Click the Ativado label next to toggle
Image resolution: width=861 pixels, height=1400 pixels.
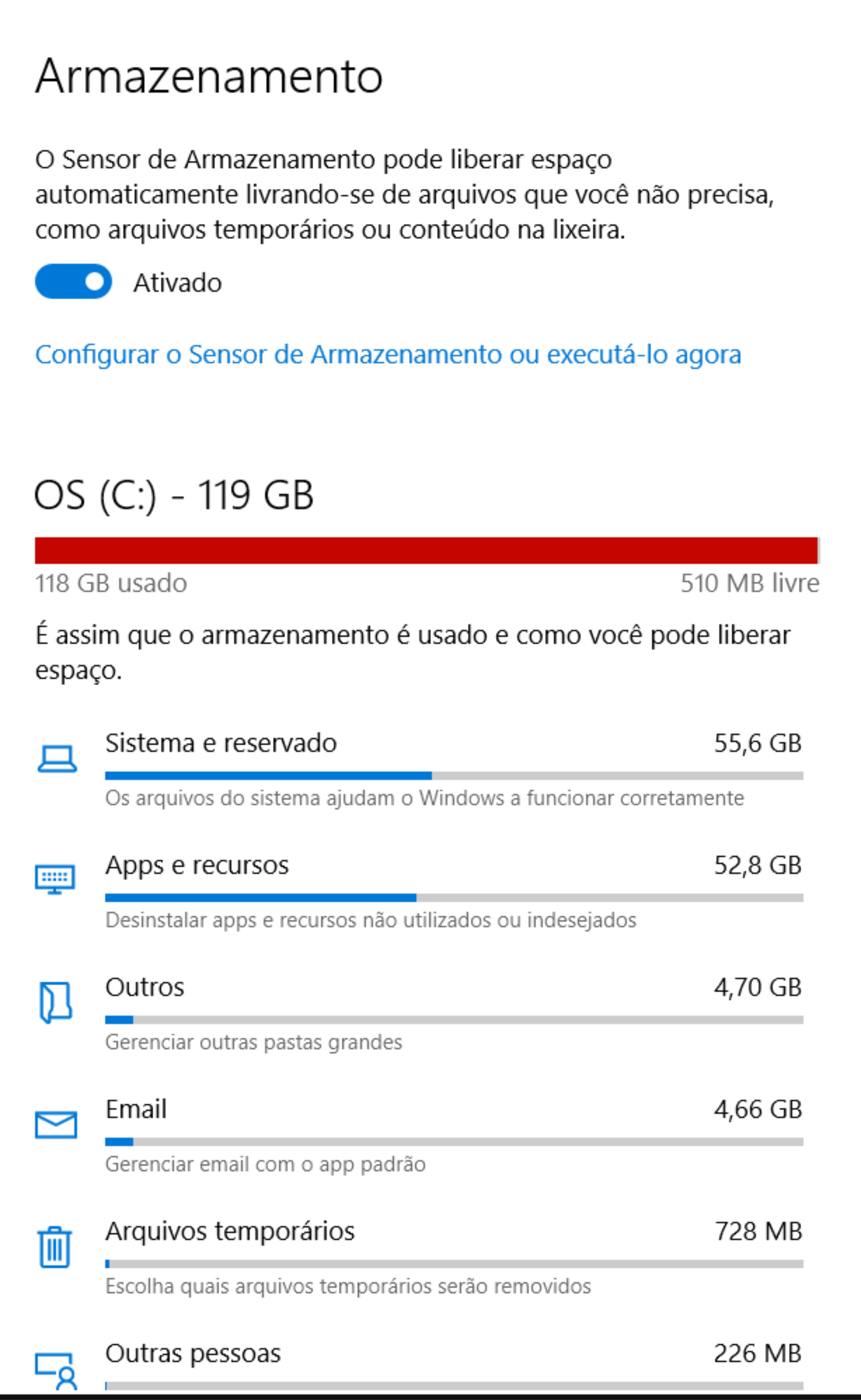(178, 283)
